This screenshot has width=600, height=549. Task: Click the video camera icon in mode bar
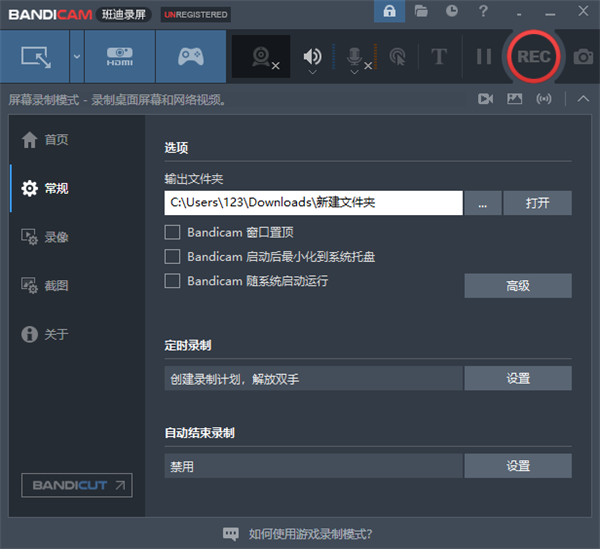coord(485,99)
